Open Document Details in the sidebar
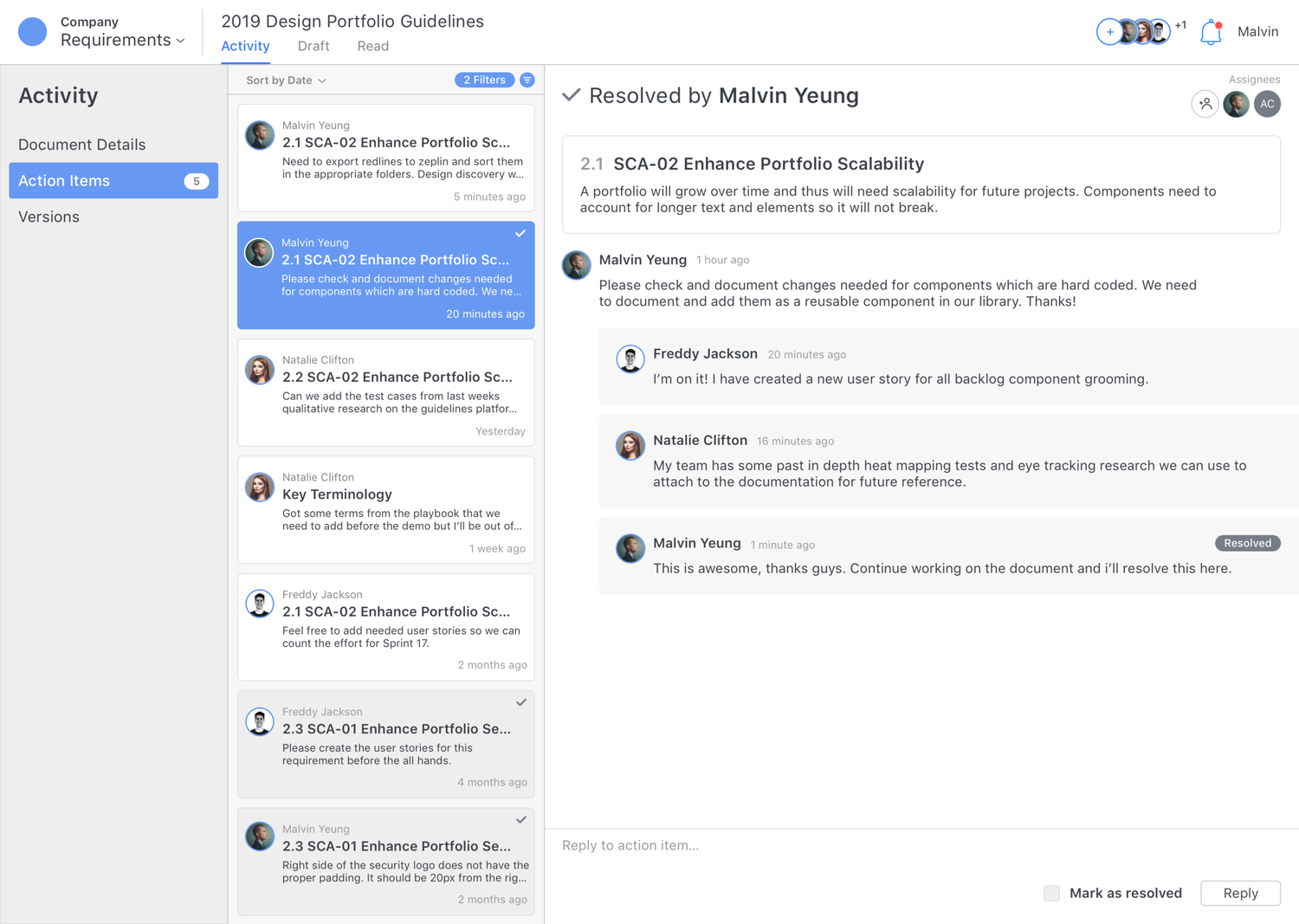 (x=82, y=145)
